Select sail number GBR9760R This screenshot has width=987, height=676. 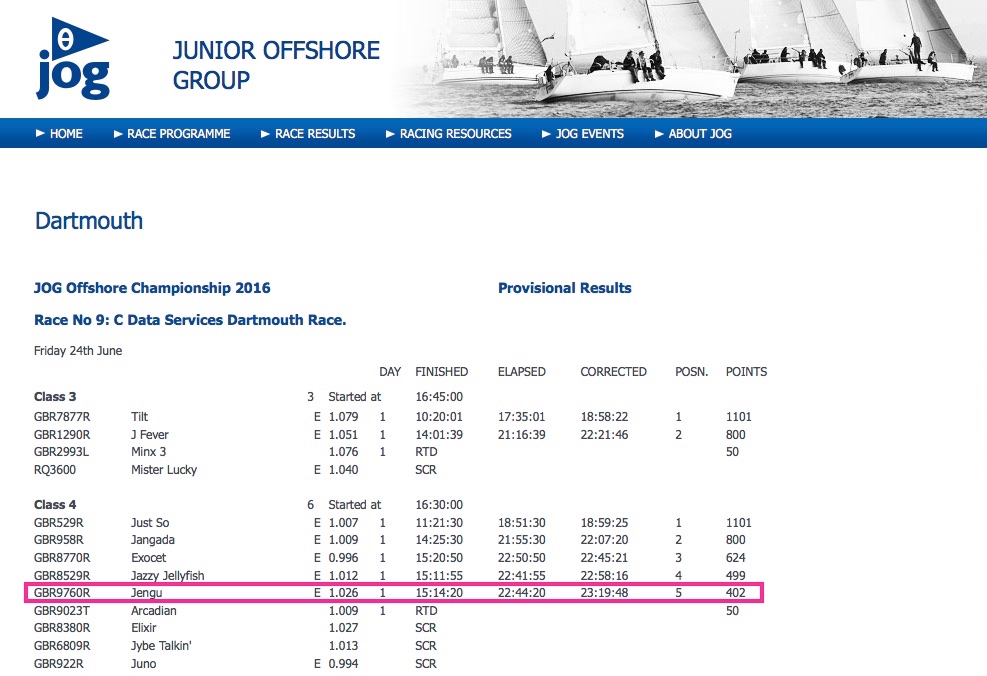(x=62, y=592)
